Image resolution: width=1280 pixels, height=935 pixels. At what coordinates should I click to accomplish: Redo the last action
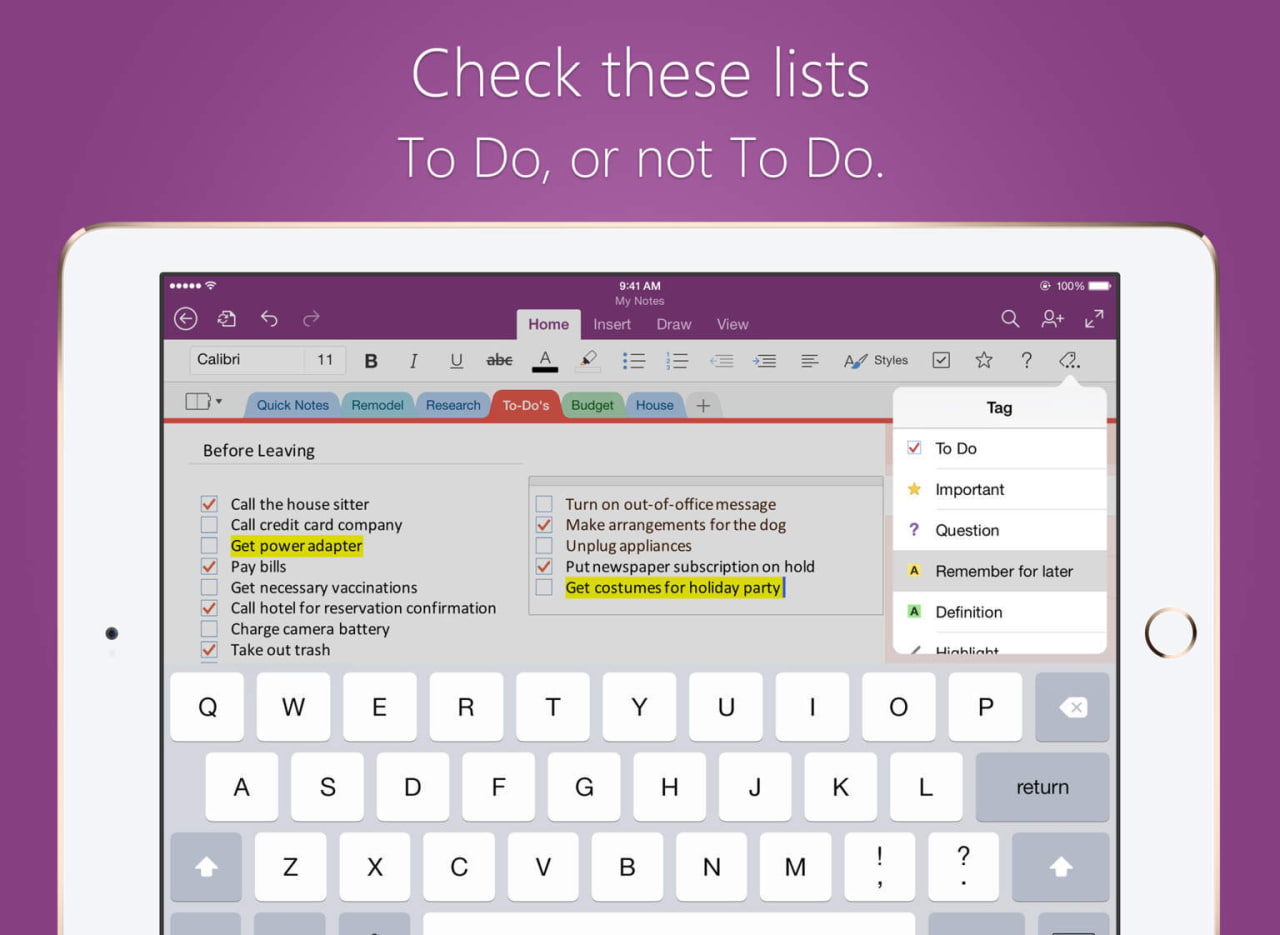[x=311, y=319]
